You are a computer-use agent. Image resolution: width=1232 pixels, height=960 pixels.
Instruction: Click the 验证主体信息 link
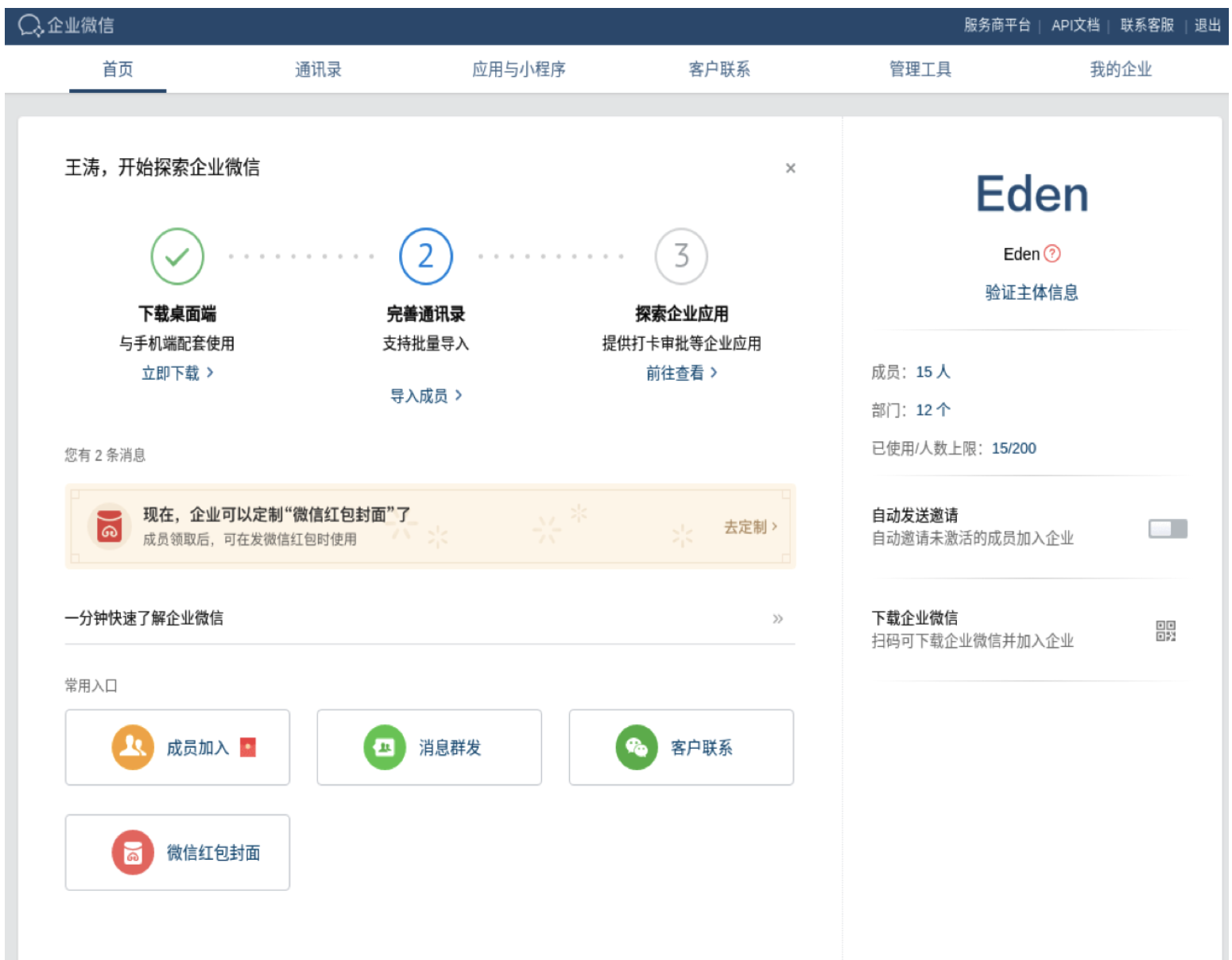coord(1032,292)
